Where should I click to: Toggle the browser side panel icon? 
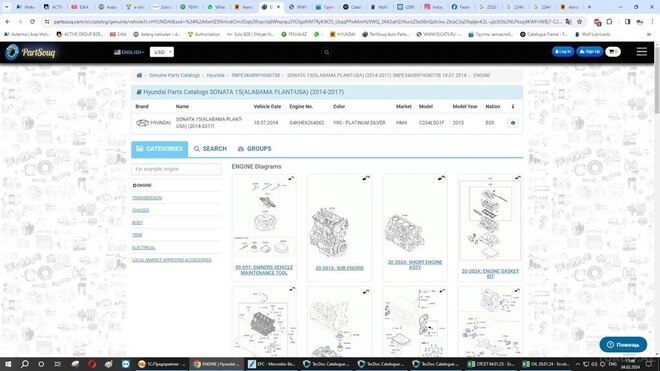pos(627,21)
